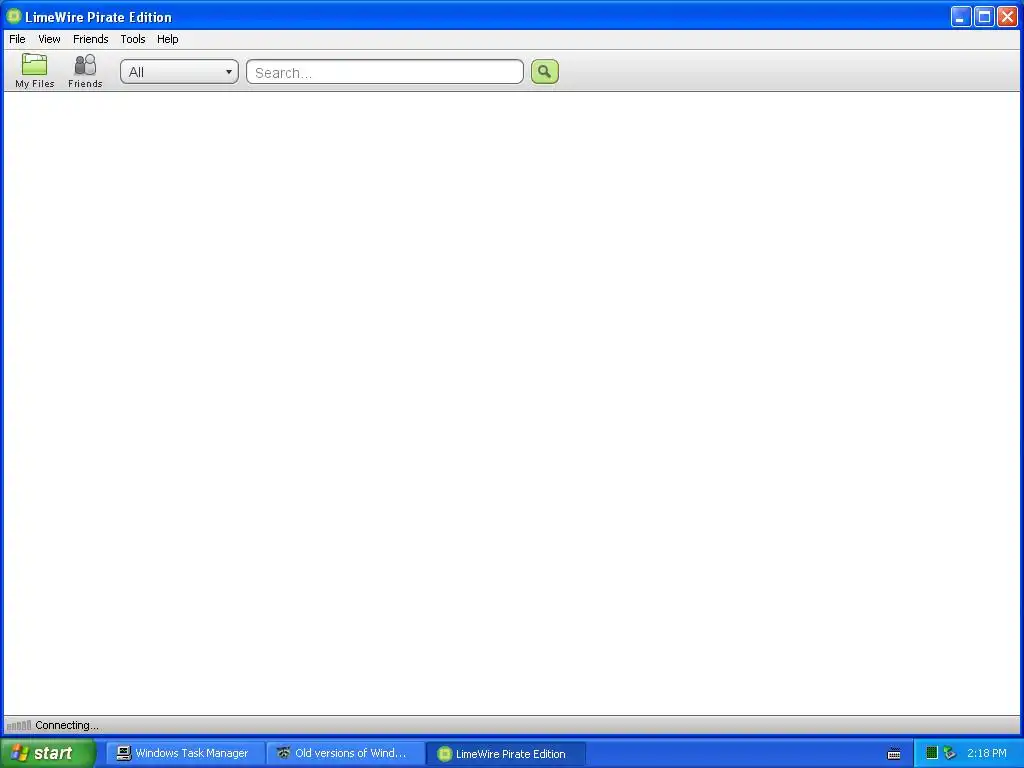The width and height of the screenshot is (1024, 768).
Task: Open the Help menu
Action: click(168, 39)
